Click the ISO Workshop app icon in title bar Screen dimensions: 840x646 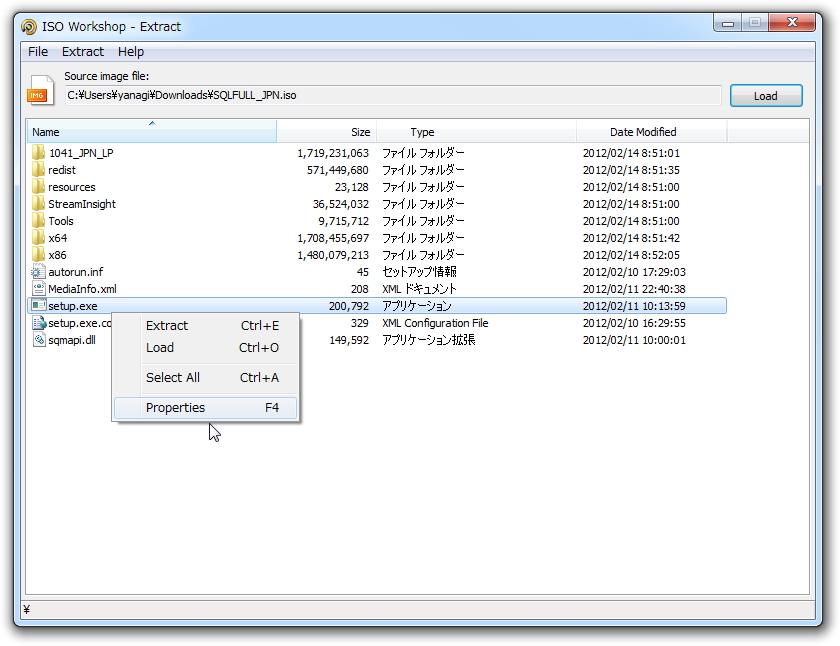(x=29, y=27)
